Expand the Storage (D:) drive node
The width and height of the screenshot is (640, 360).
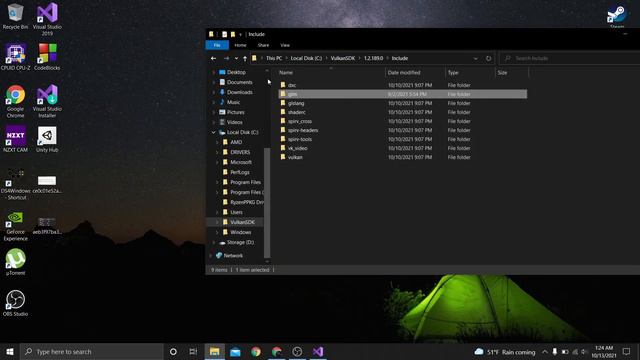click(213, 242)
